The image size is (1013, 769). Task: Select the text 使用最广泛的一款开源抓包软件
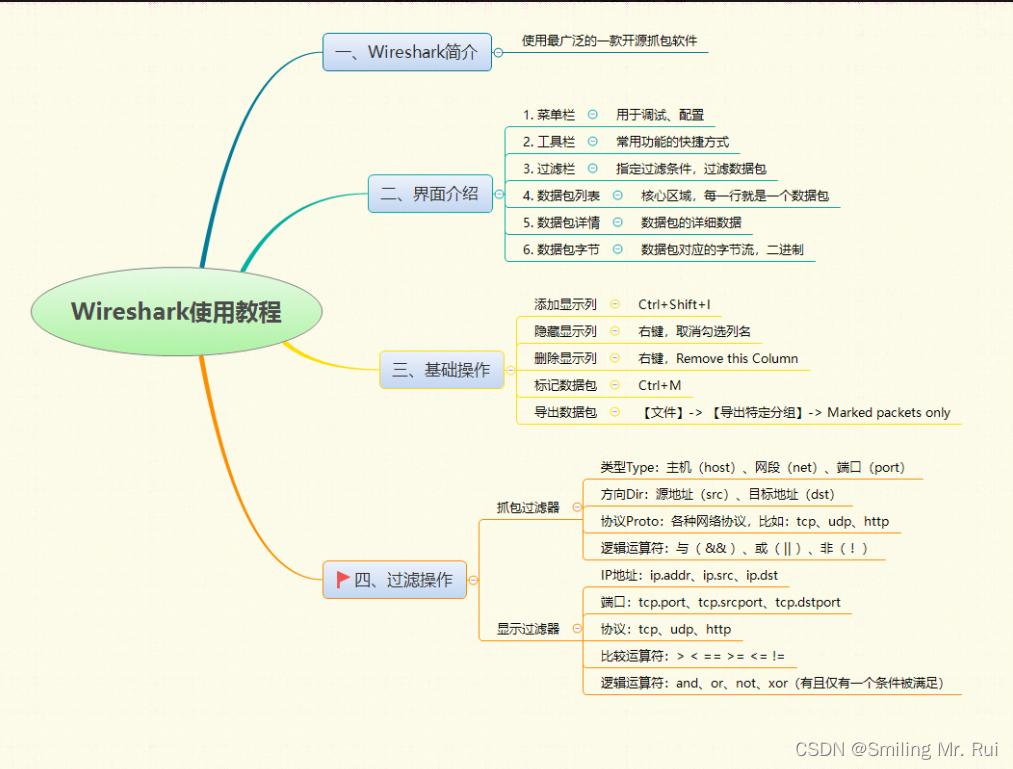click(609, 41)
